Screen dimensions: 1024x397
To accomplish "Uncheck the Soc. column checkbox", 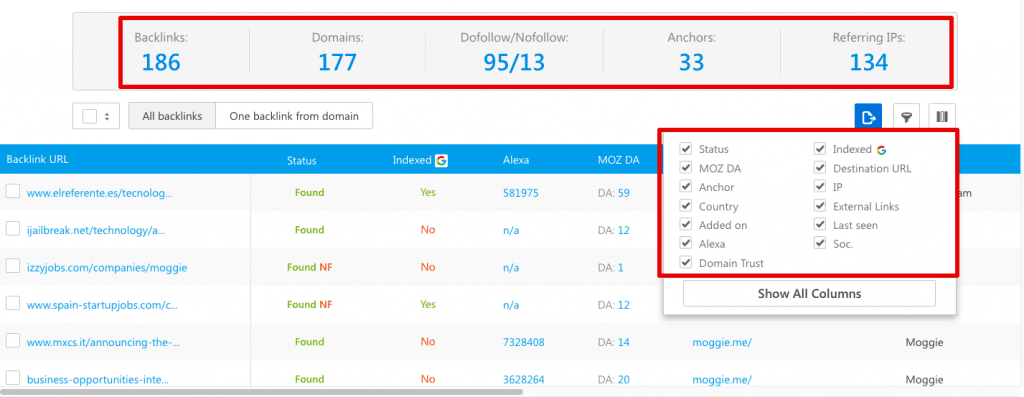I will click(820, 244).
